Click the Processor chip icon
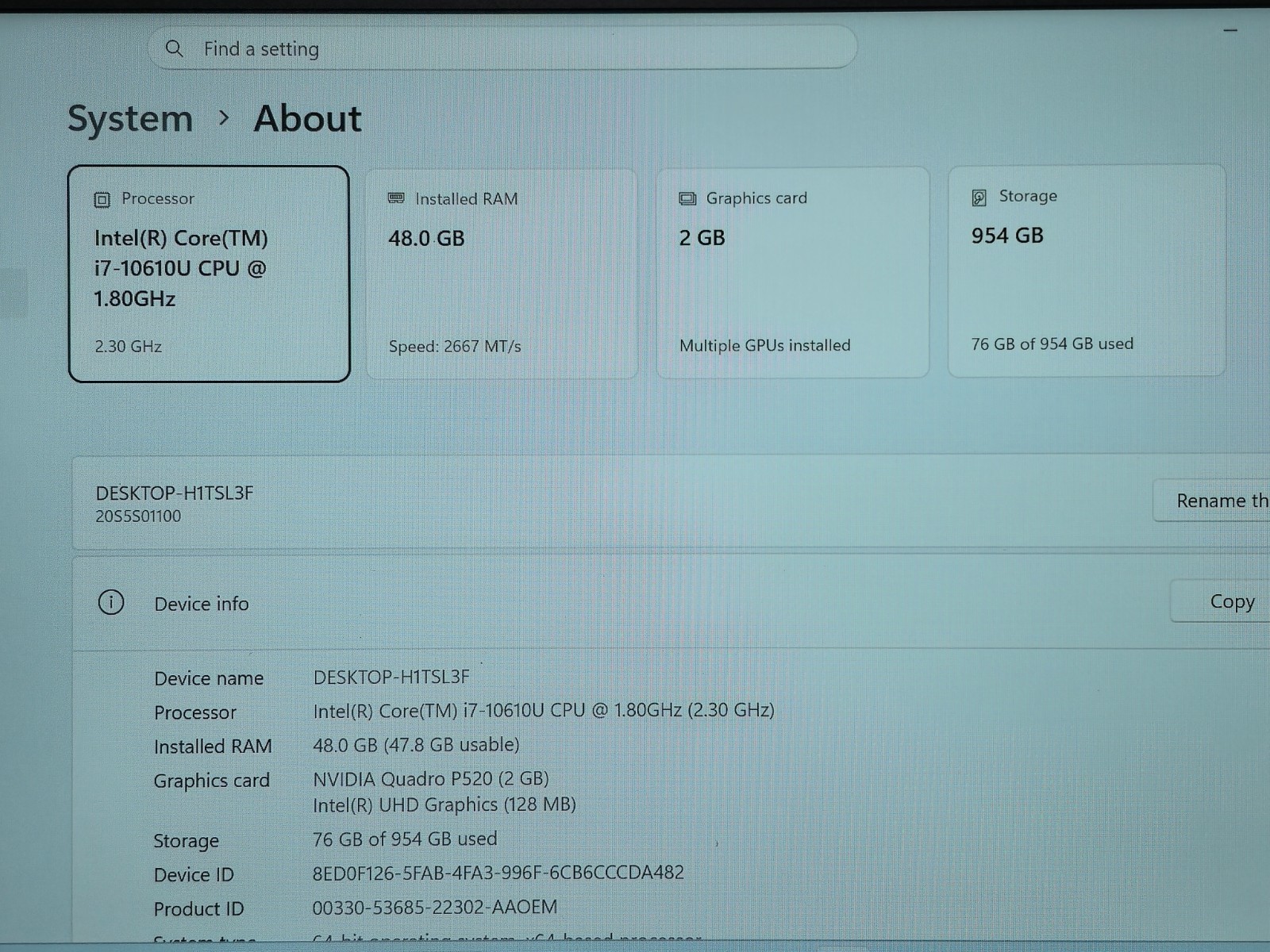1270x952 pixels. (x=102, y=199)
